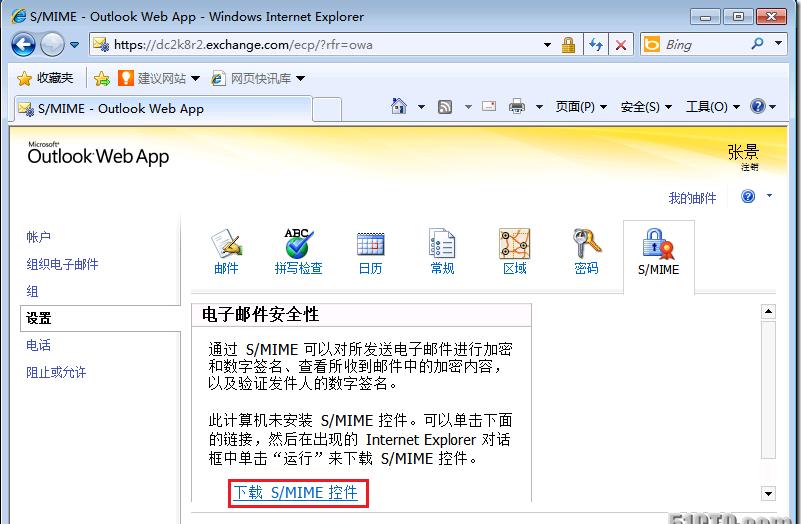Click the security lock icon in address bar

tap(568, 45)
